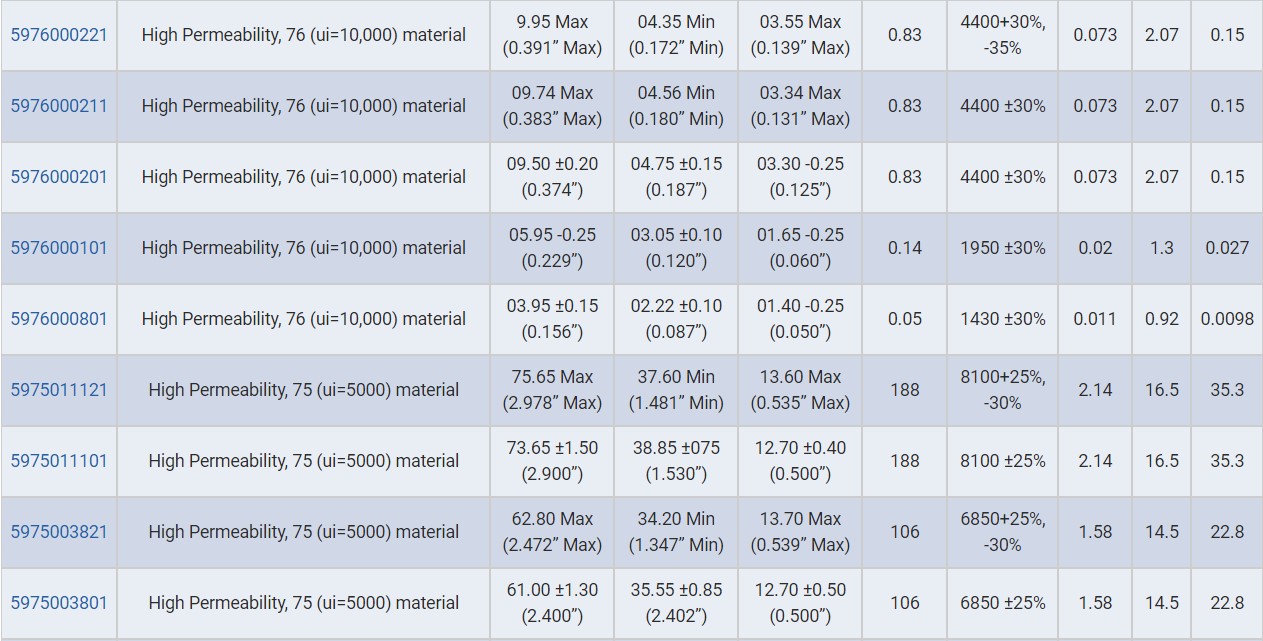Open part number 5975003801 link
The height and width of the screenshot is (641, 1263).
tap(59, 603)
